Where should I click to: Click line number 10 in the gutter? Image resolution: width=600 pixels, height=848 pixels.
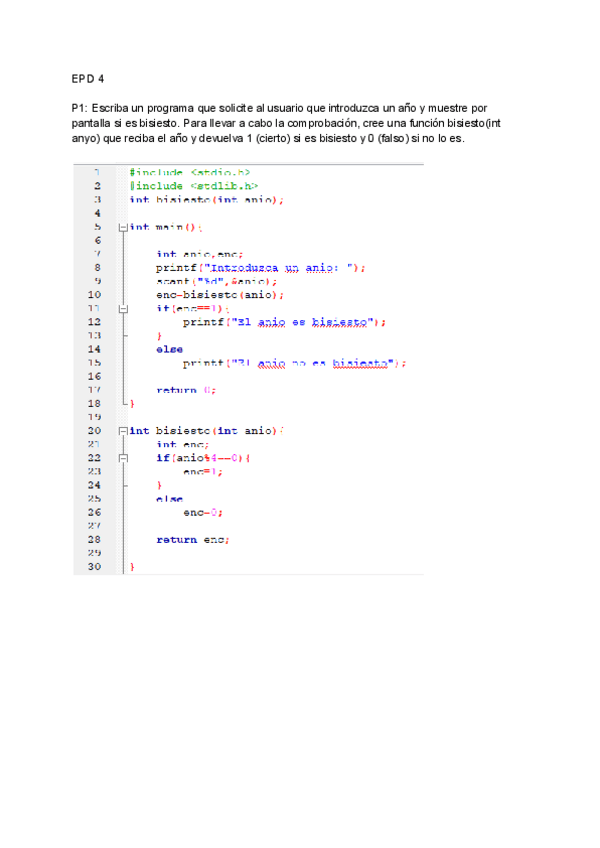pyautogui.click(x=94, y=295)
